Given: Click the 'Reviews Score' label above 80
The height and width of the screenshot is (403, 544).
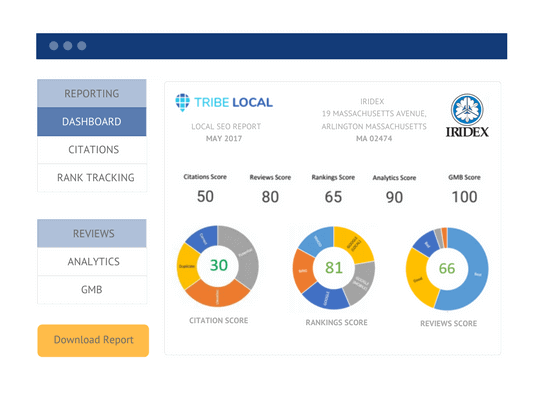Looking at the screenshot, I should [270, 177].
